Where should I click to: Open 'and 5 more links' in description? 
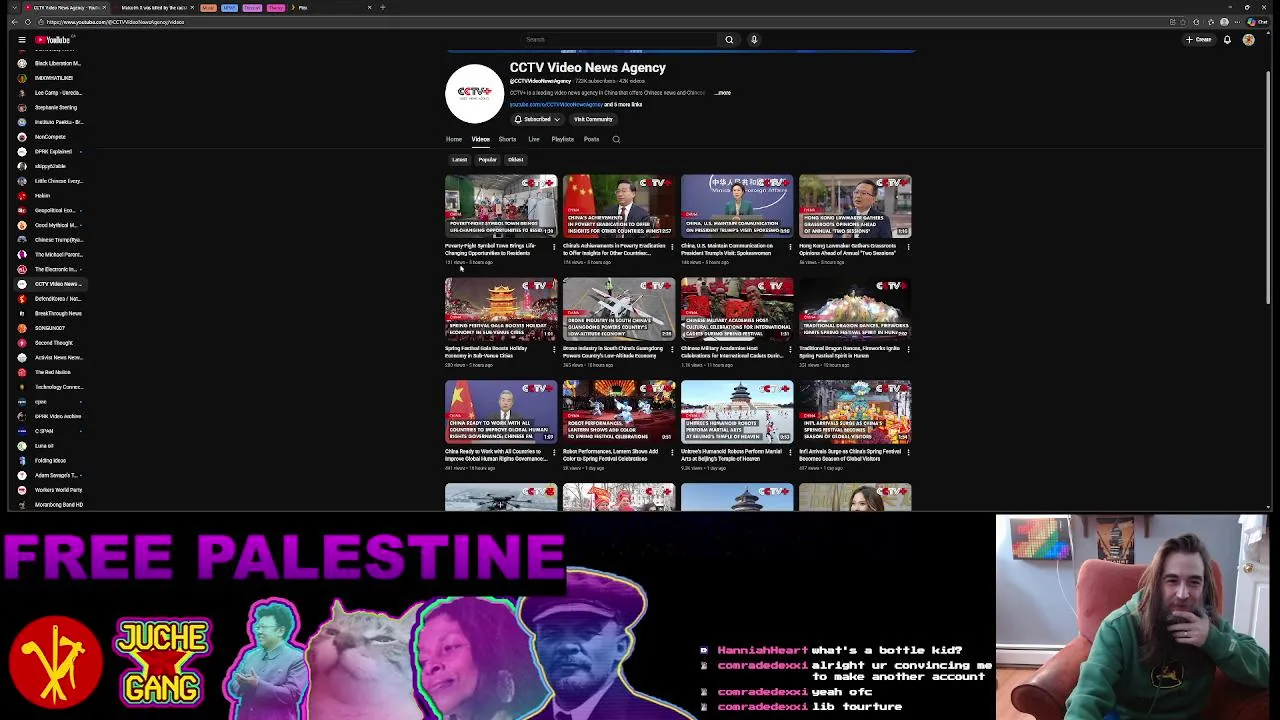coord(623,104)
